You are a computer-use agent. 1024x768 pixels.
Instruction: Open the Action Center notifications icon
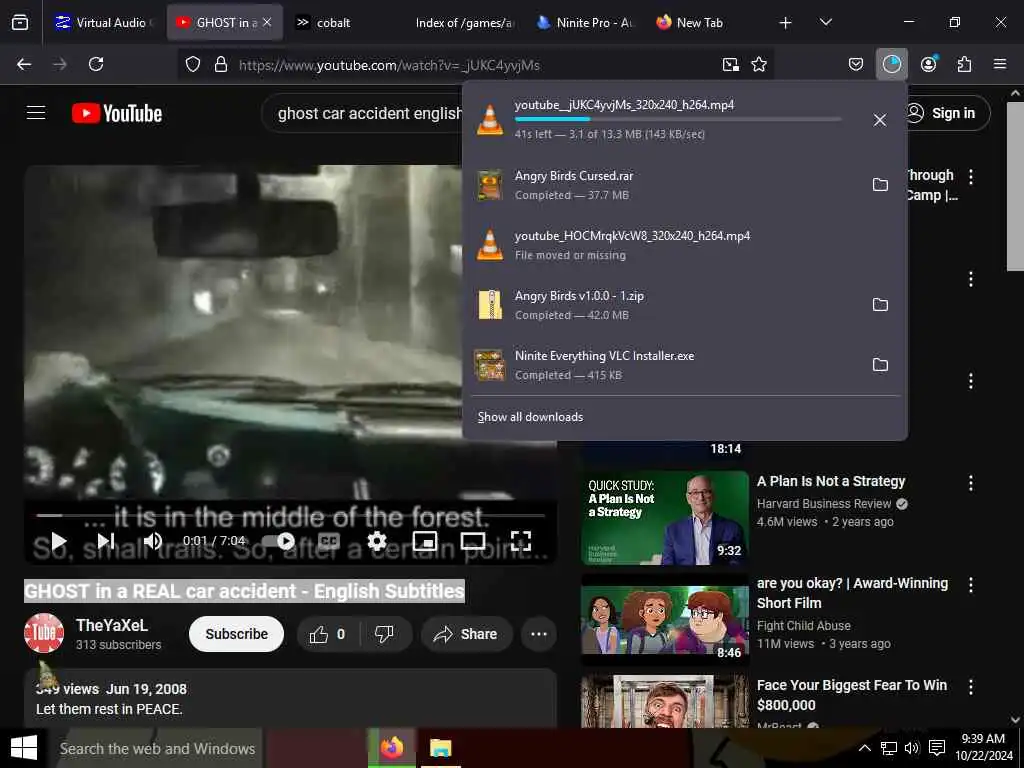point(936,748)
